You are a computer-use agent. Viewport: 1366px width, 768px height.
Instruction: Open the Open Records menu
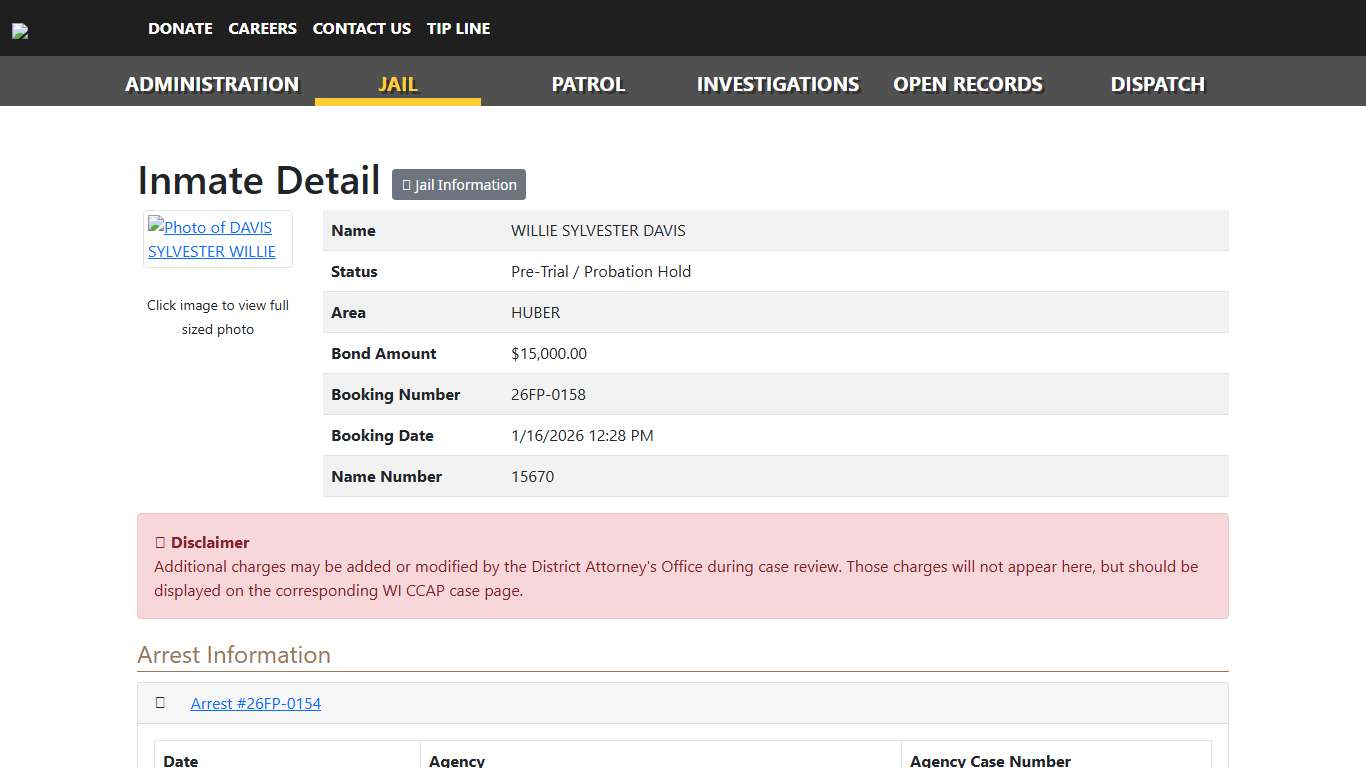coord(967,84)
